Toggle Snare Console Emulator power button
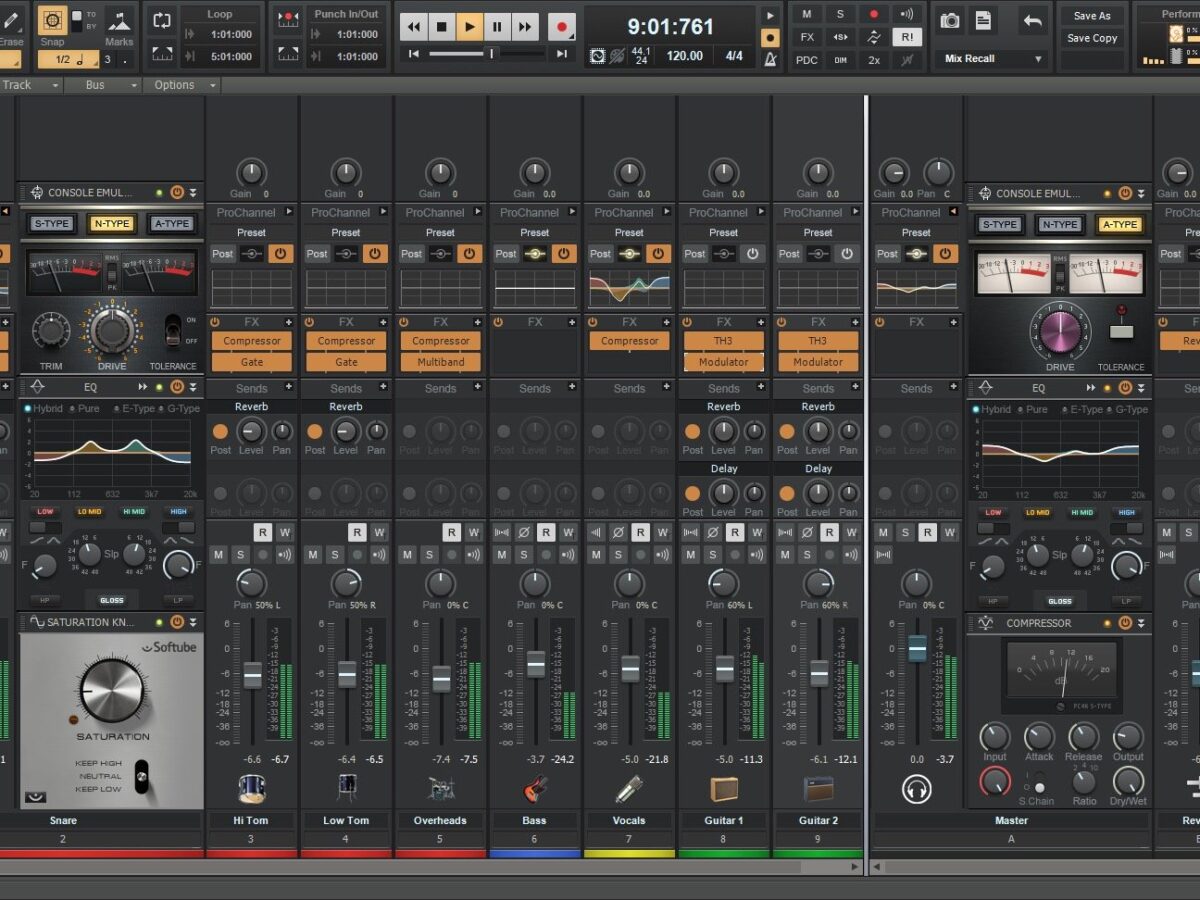The height and width of the screenshot is (900, 1200). pyautogui.click(x=177, y=193)
